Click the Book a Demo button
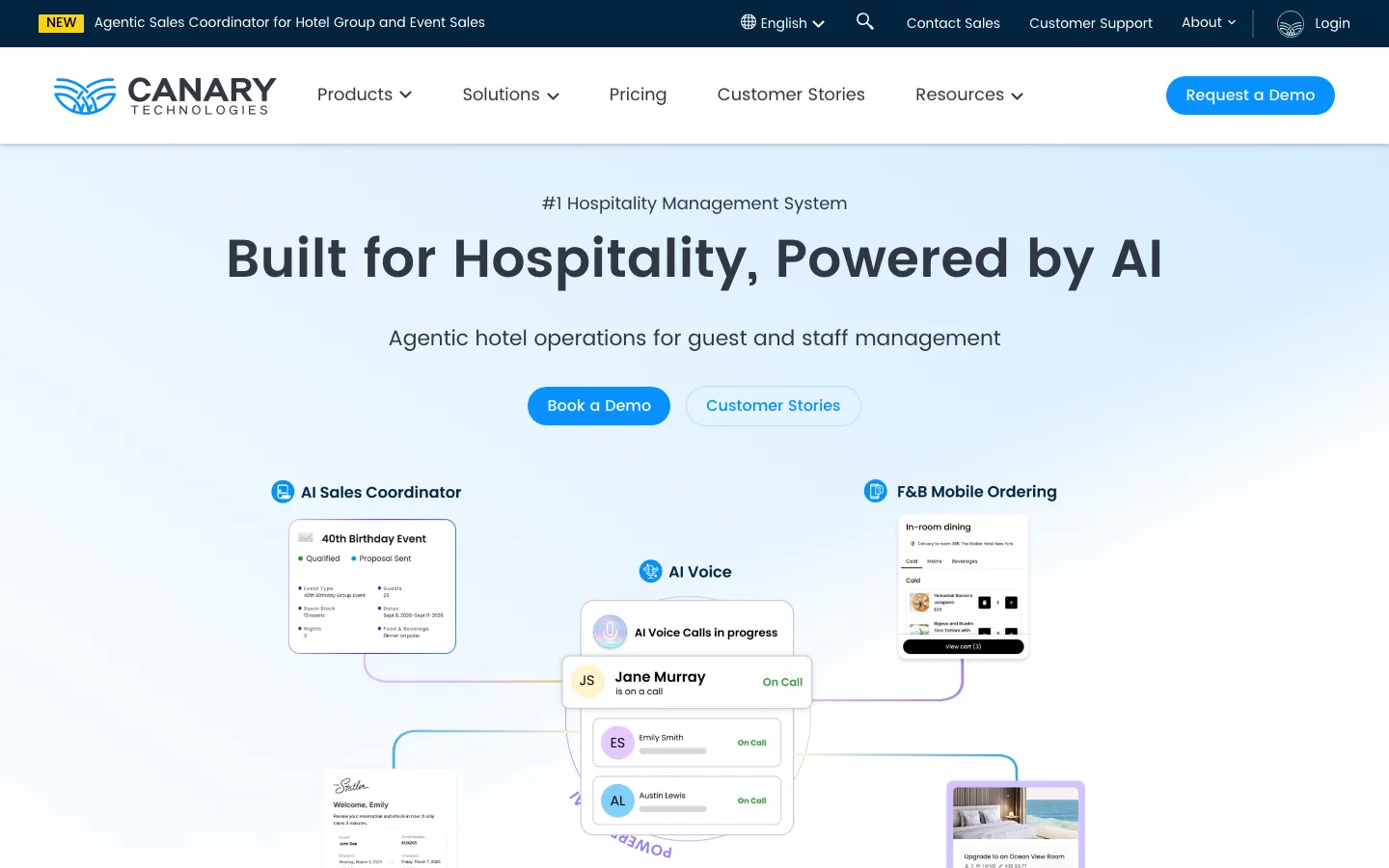This screenshot has height=868, width=1389. click(x=599, y=406)
